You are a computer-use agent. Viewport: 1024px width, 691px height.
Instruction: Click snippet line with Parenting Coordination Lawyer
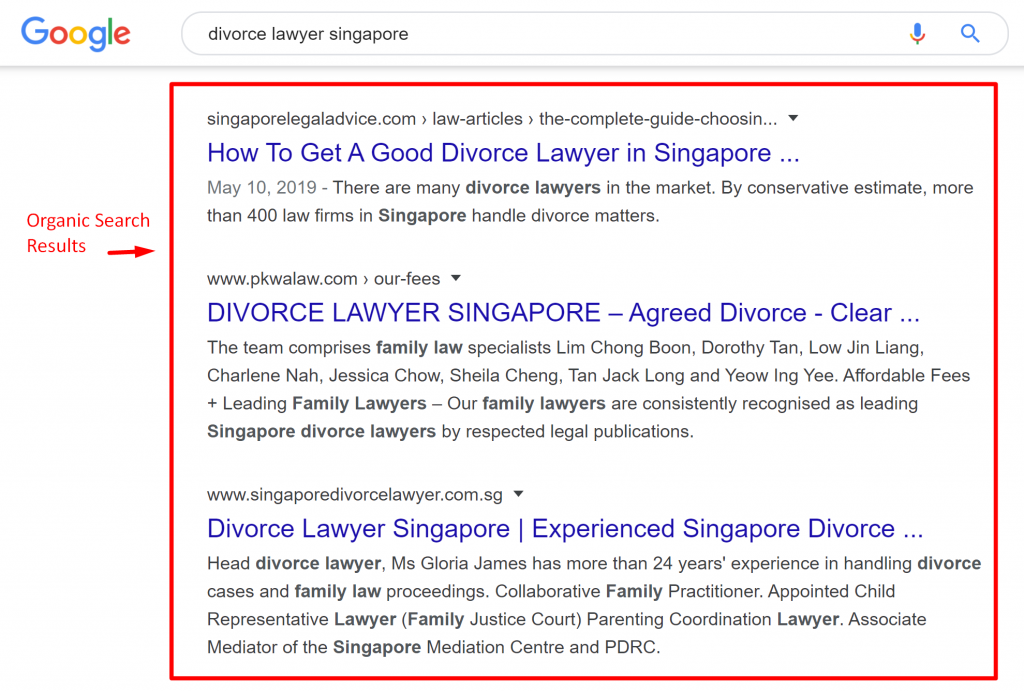click(x=566, y=619)
